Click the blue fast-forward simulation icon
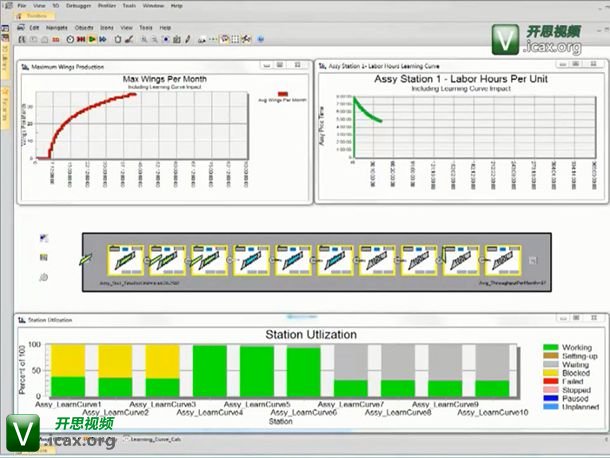The height and width of the screenshot is (458, 610). pyautogui.click(x=103, y=39)
